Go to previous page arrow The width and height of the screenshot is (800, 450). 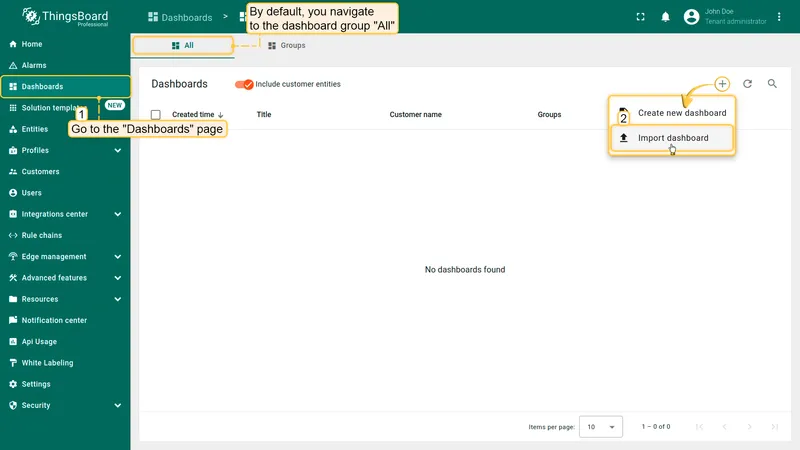724,427
